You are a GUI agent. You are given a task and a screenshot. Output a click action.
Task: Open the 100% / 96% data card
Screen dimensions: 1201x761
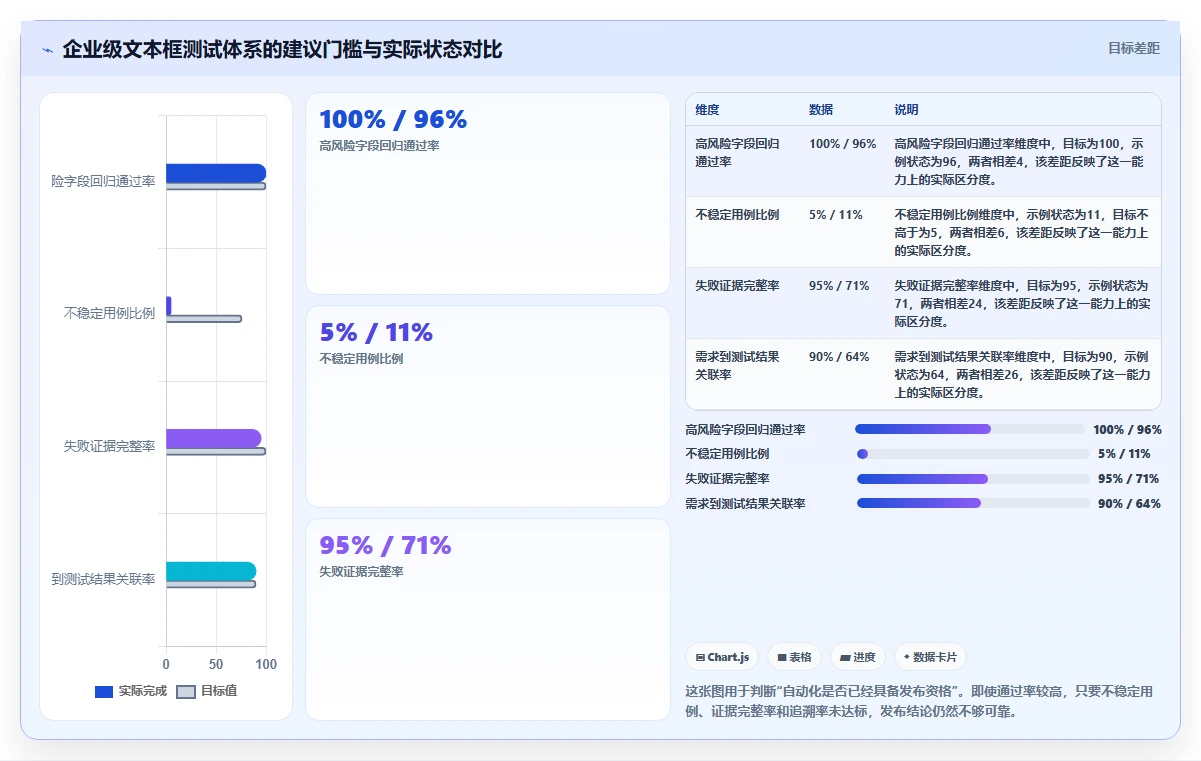(x=488, y=194)
